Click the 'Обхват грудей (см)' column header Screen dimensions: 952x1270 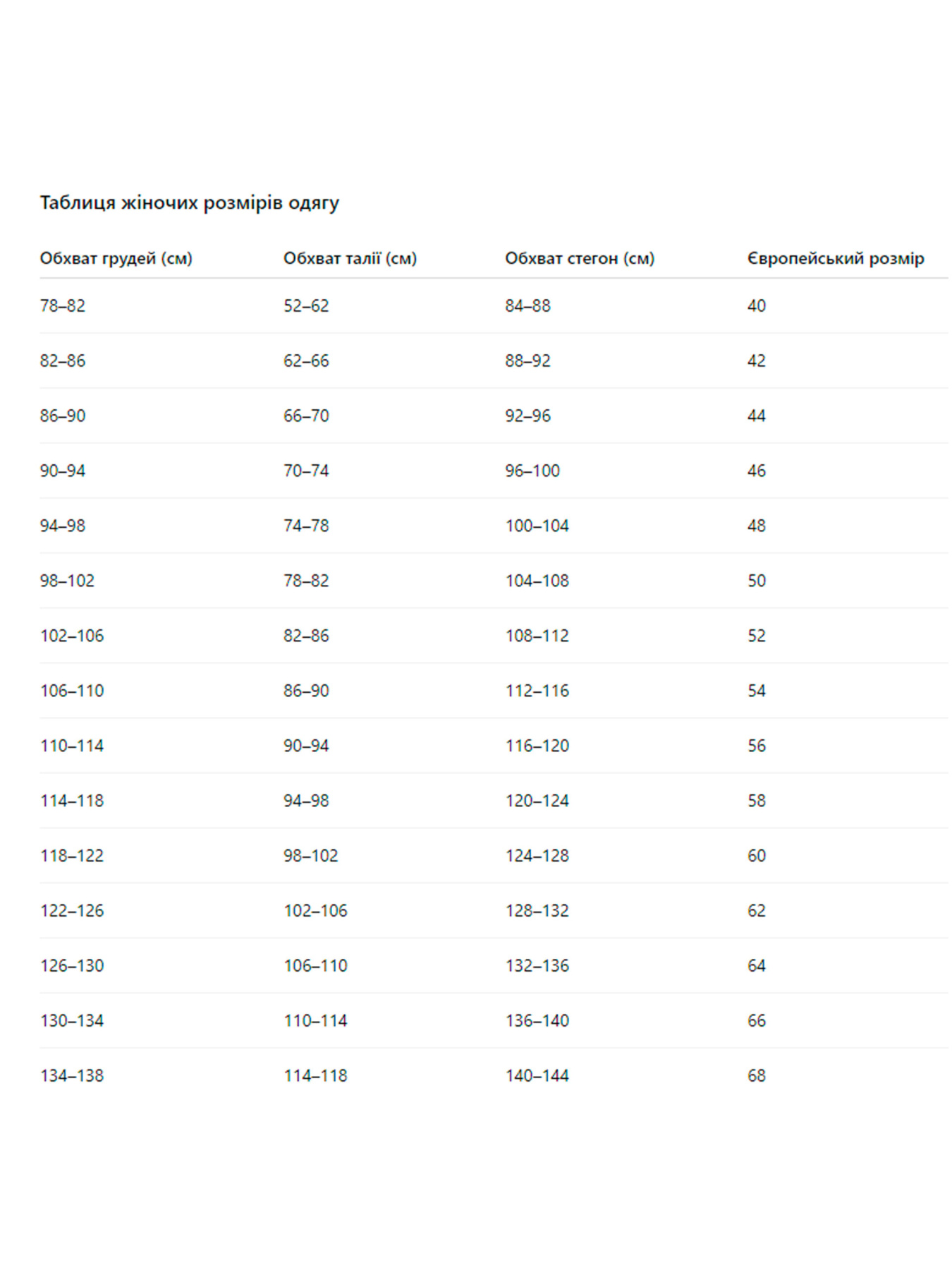tap(116, 258)
